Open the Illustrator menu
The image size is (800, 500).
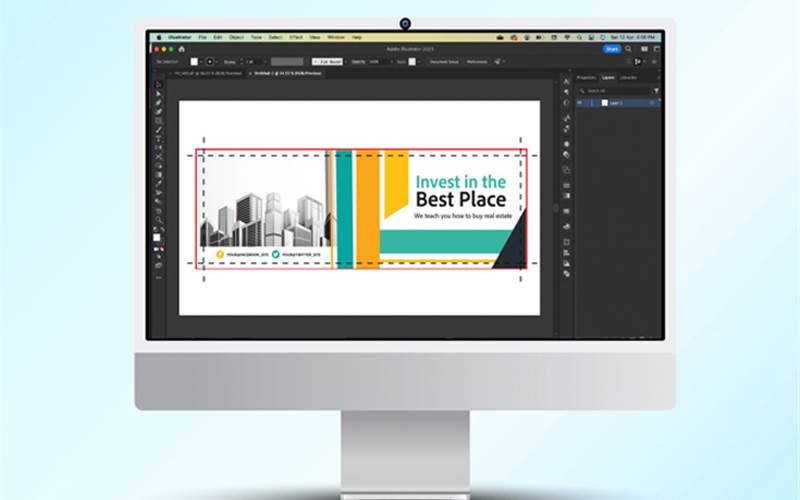180,37
